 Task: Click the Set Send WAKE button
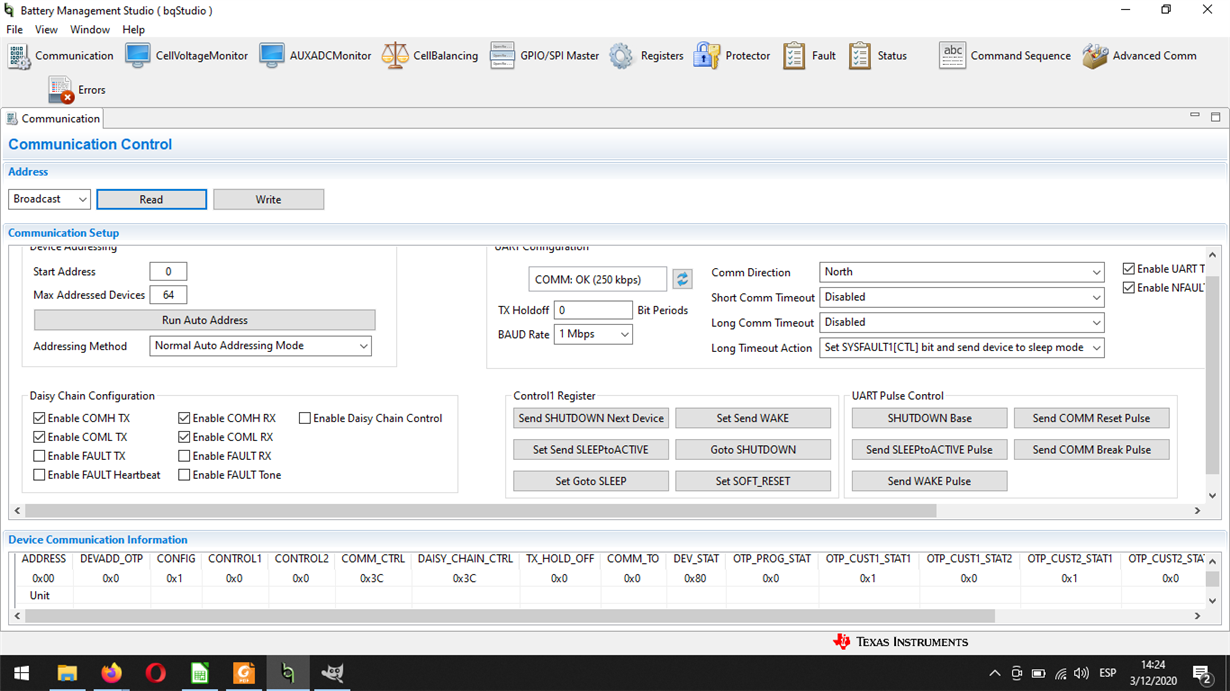coord(753,418)
